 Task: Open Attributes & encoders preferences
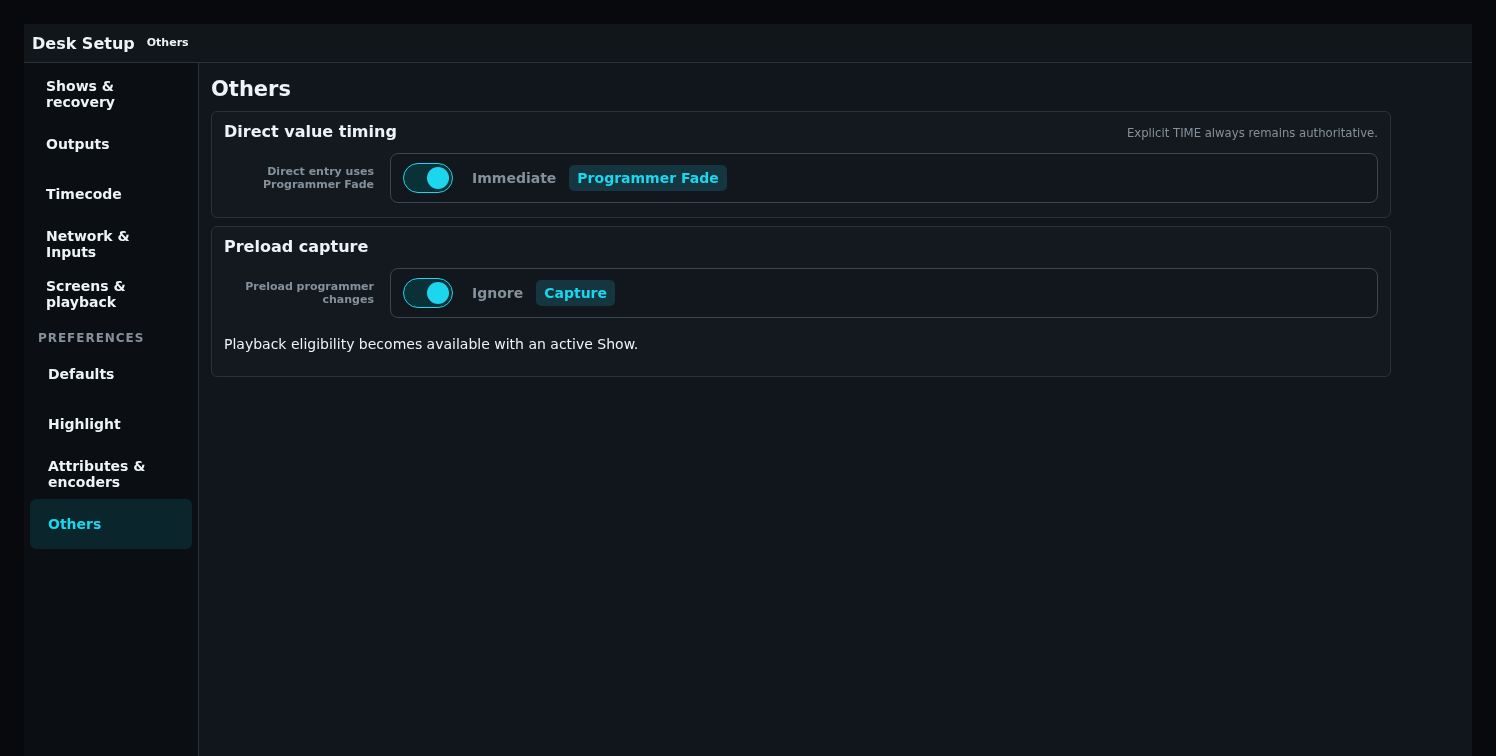click(111, 474)
